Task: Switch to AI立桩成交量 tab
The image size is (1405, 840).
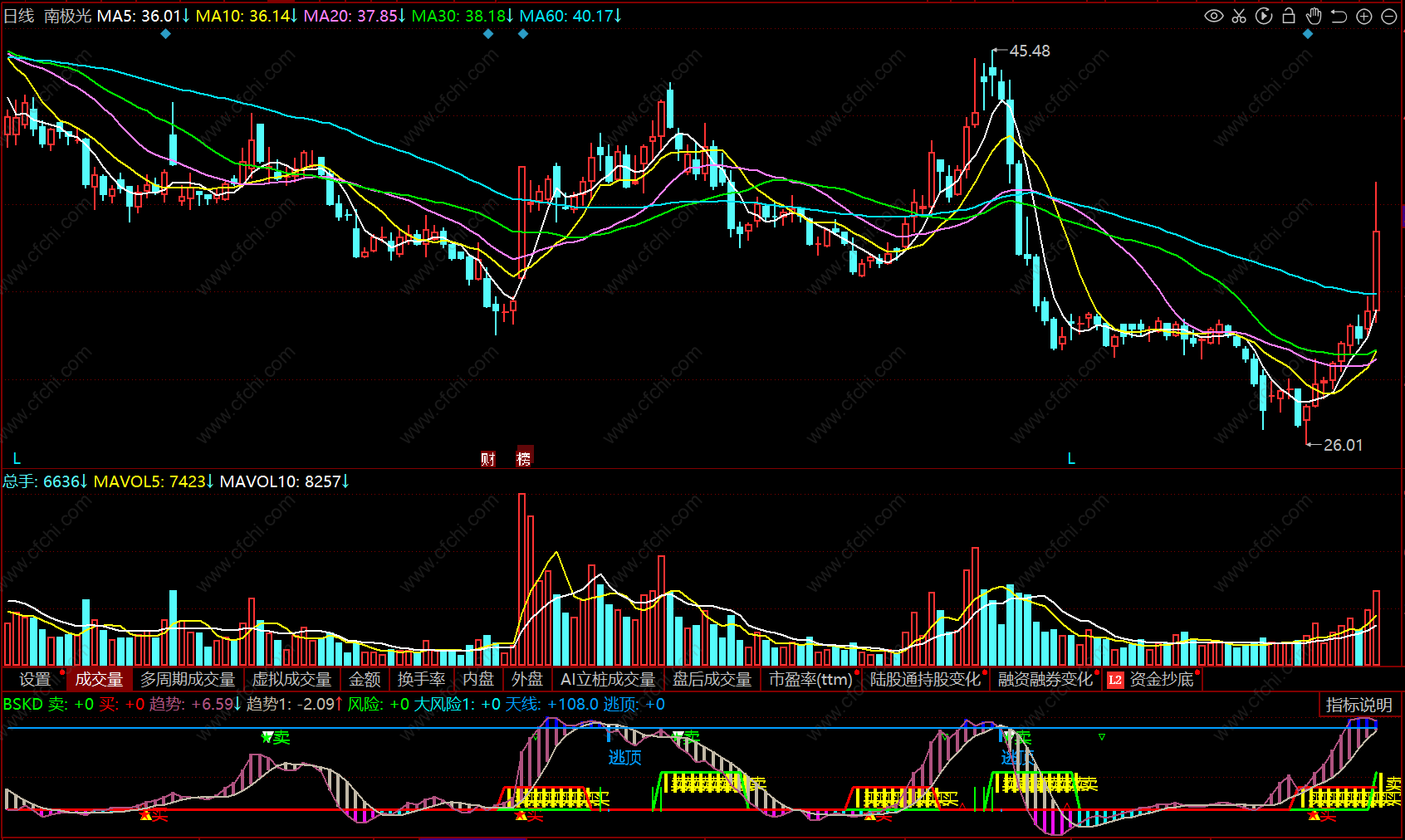Action: [608, 679]
